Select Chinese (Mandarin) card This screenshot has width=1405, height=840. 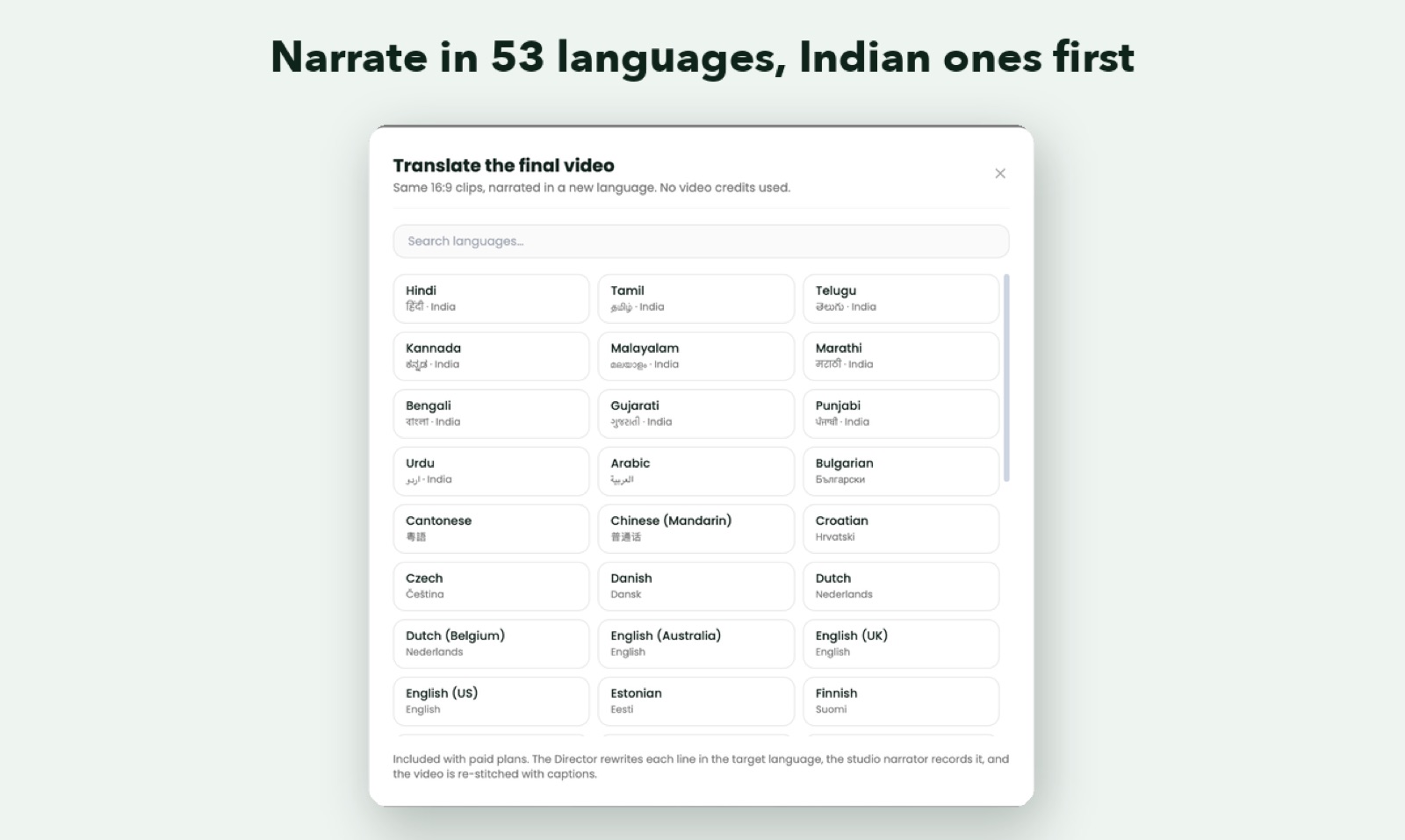tap(695, 528)
